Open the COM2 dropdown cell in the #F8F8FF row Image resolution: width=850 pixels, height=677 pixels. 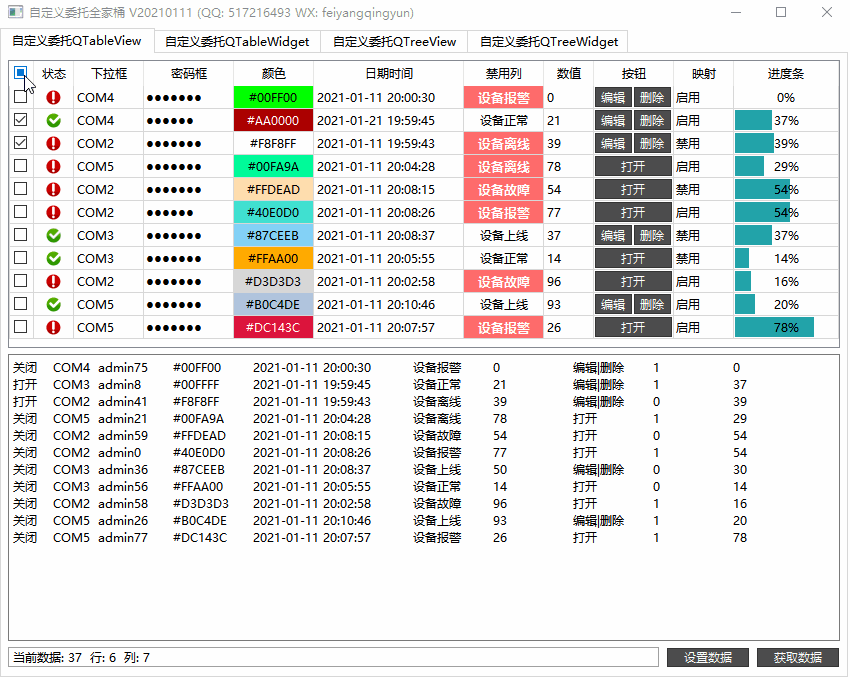tap(108, 144)
